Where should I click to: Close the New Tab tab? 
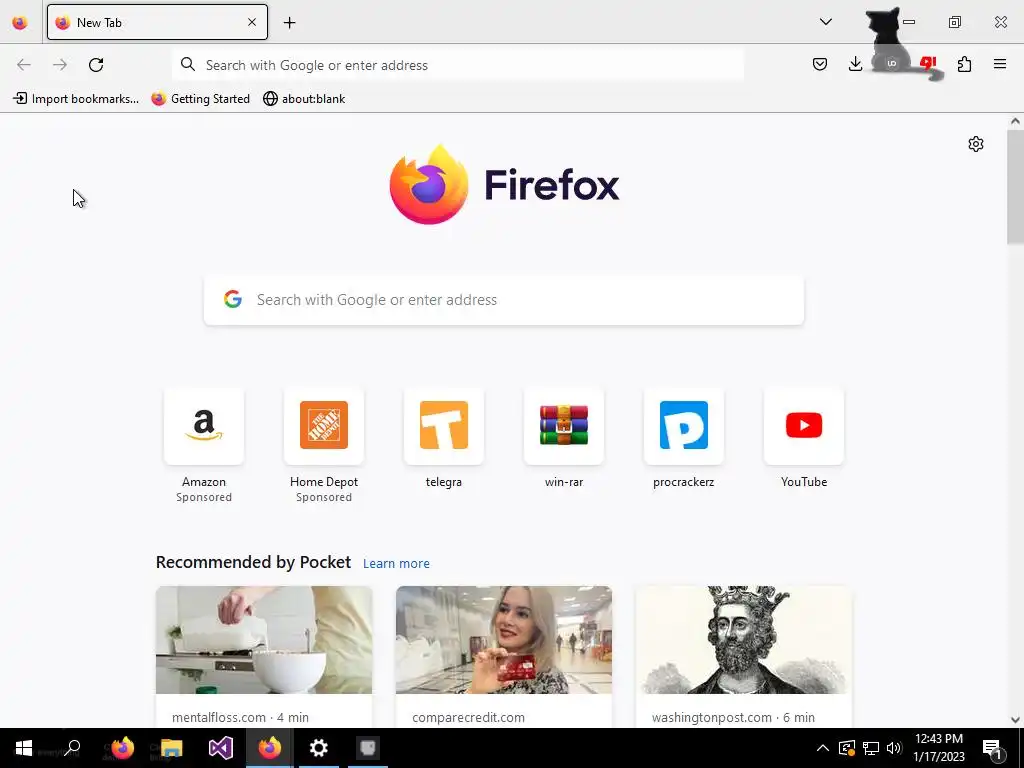pos(252,22)
